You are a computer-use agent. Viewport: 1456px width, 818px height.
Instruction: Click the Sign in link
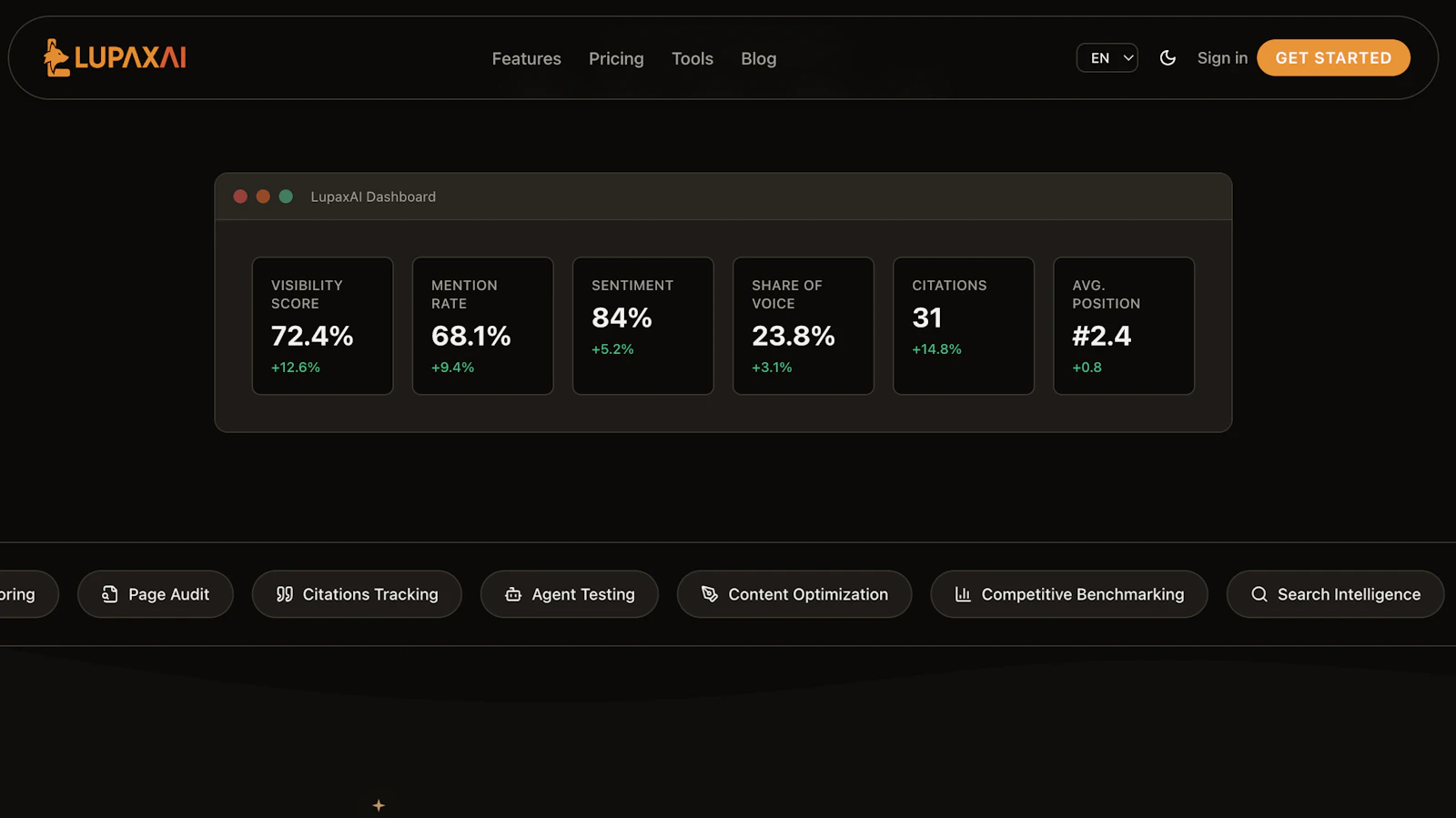[1222, 58]
